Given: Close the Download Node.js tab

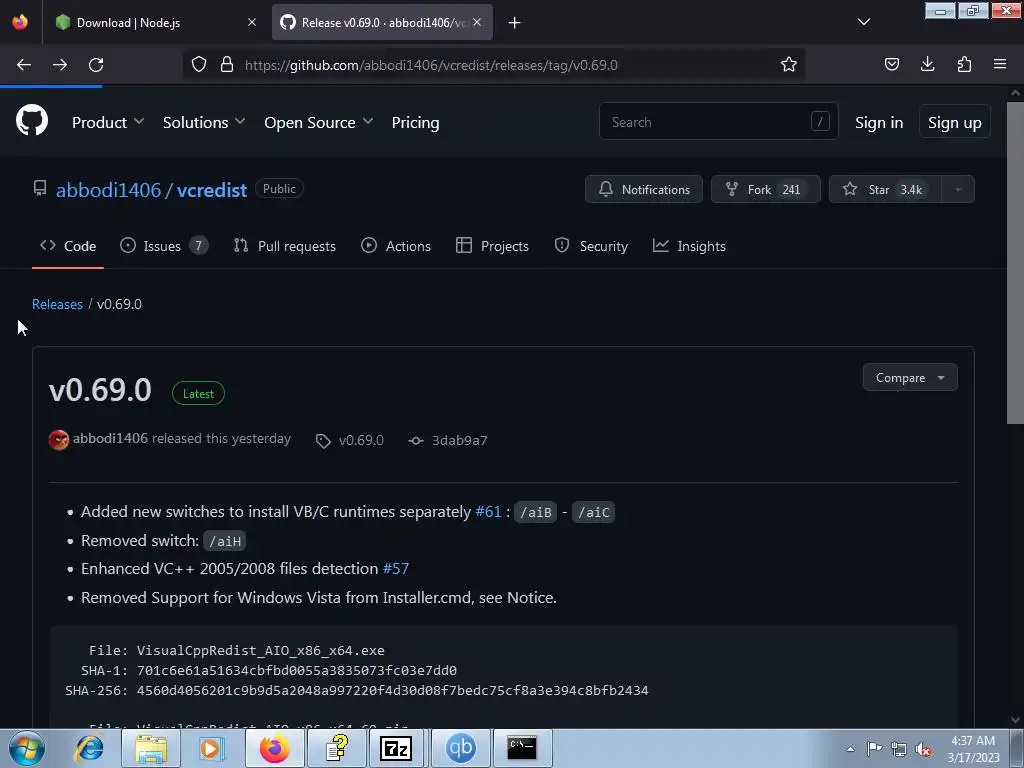Looking at the screenshot, I should click(x=252, y=22).
